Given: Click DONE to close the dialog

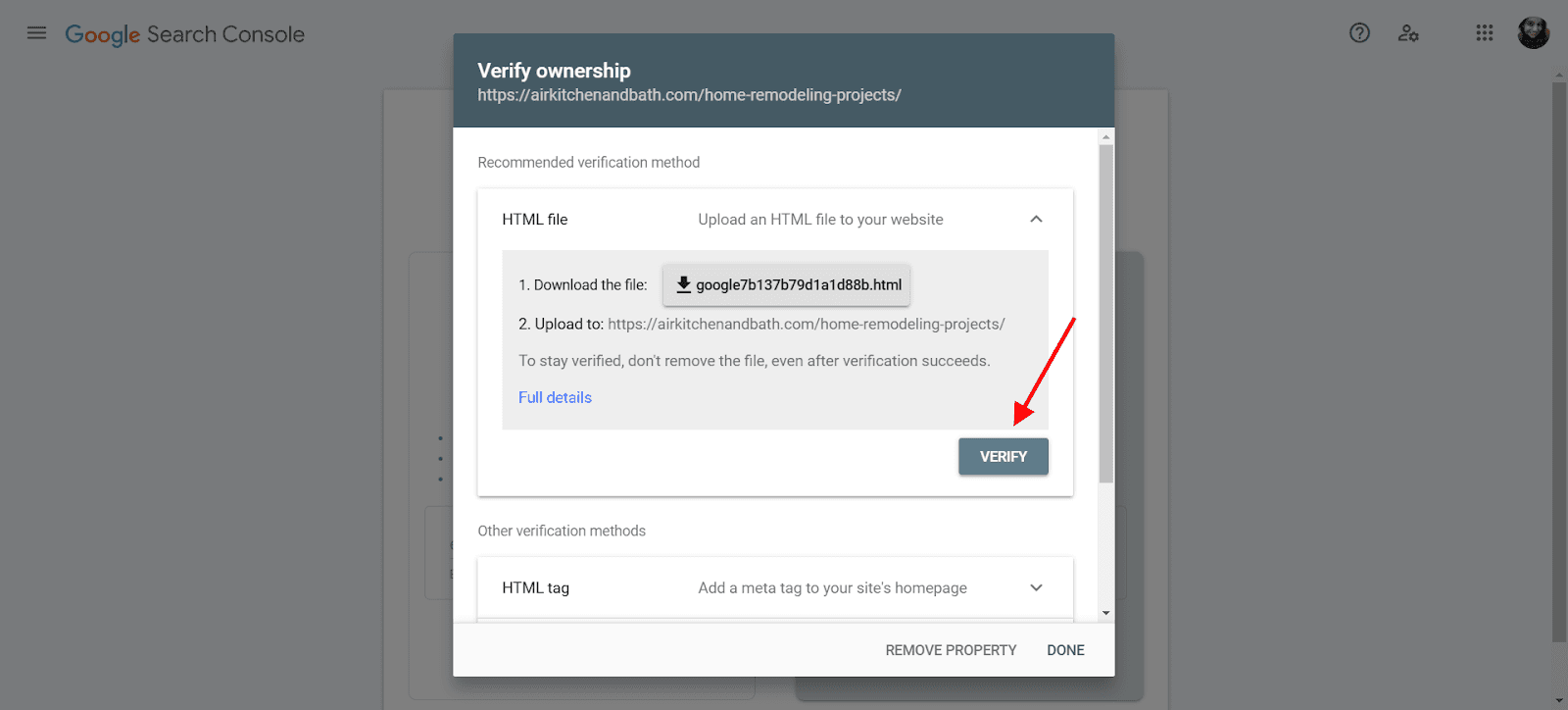Looking at the screenshot, I should 1065,650.
